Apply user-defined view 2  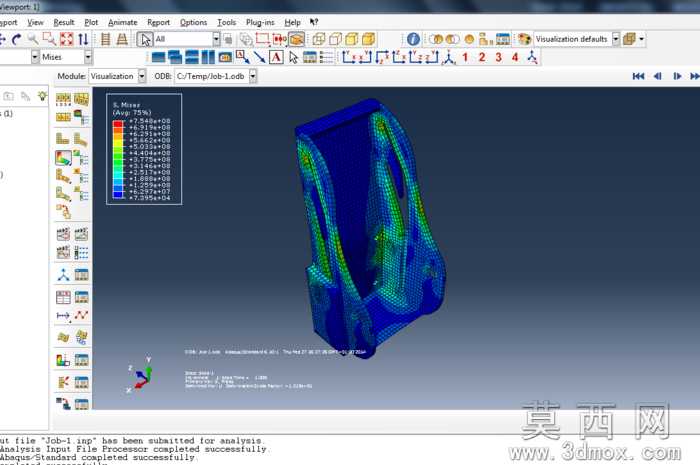click(482, 57)
